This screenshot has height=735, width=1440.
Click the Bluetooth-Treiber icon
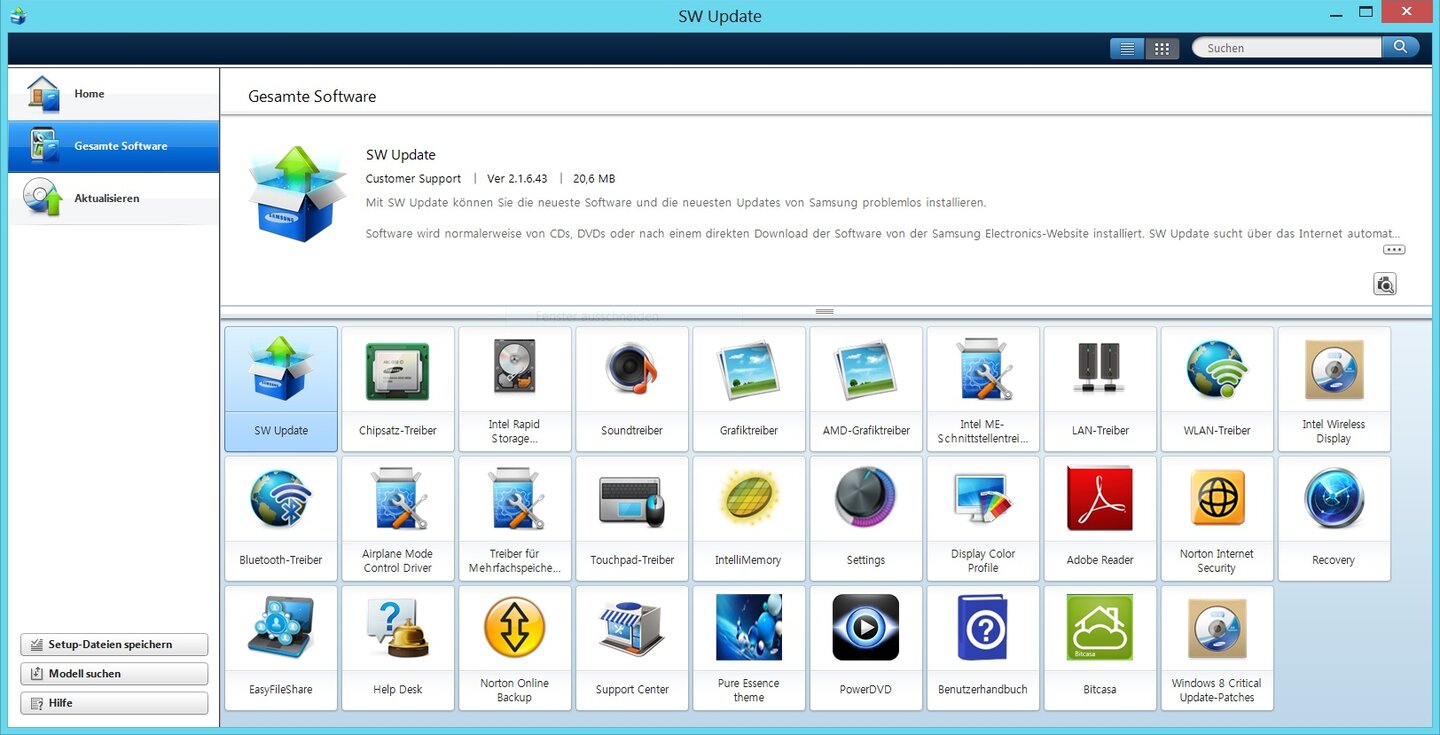[281, 501]
